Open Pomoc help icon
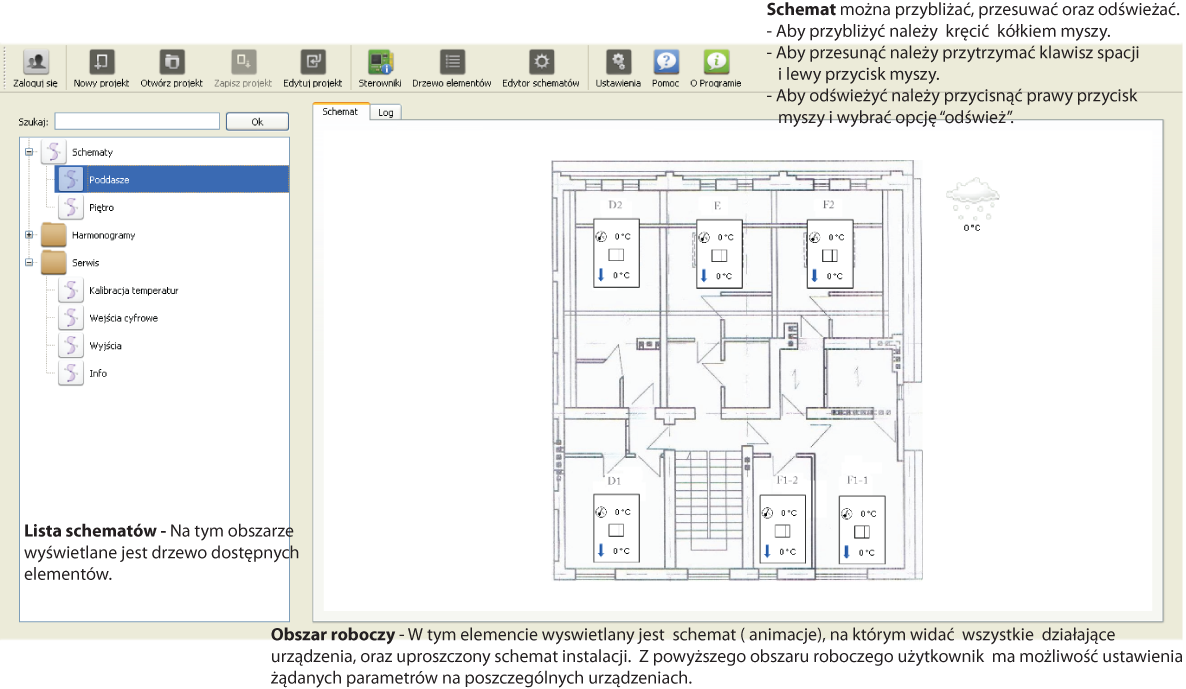Image resolution: width=1186 pixels, height=689 pixels. [666, 61]
